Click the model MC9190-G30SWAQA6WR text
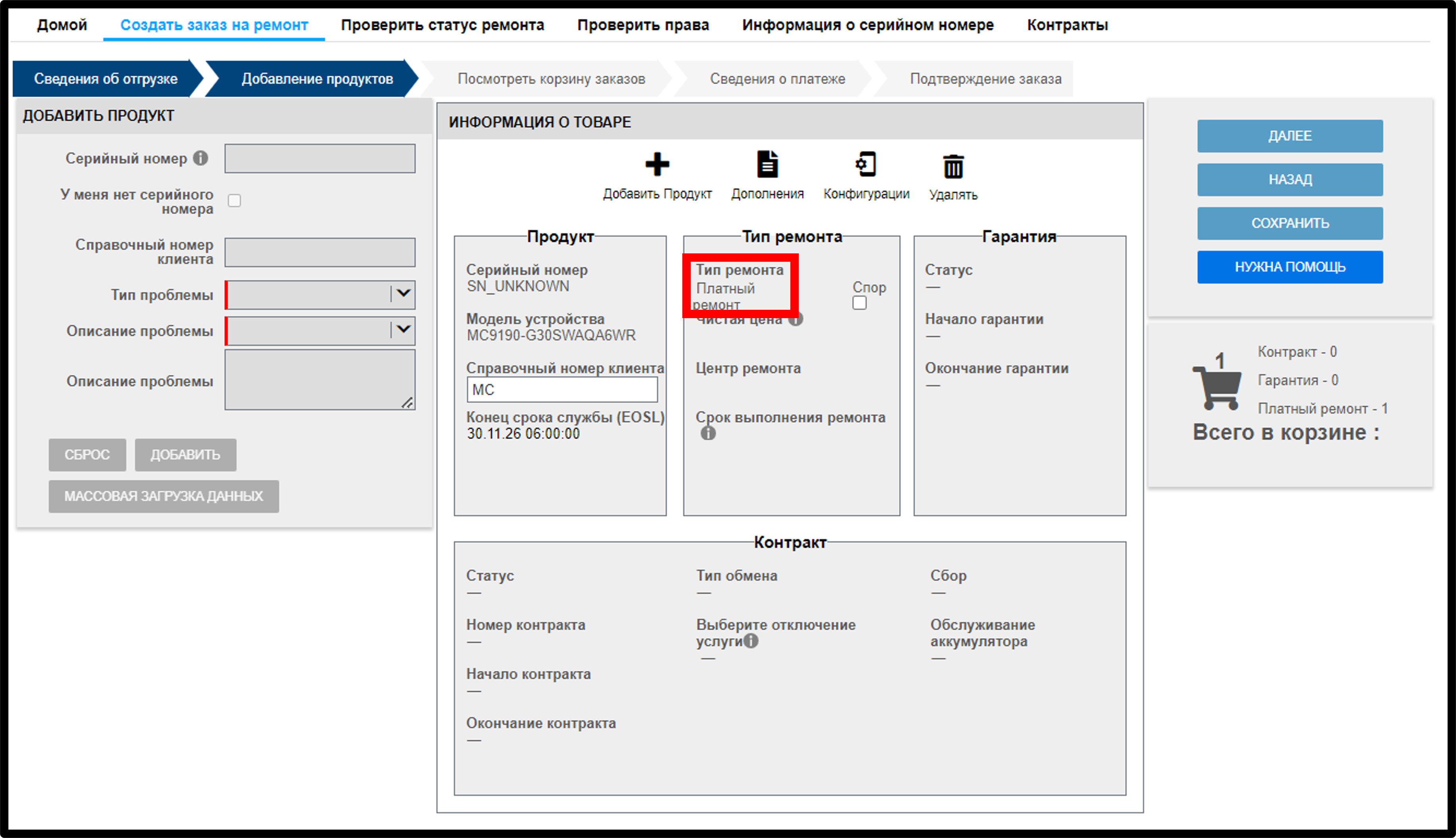Image resolution: width=1456 pixels, height=838 pixels. (x=551, y=335)
